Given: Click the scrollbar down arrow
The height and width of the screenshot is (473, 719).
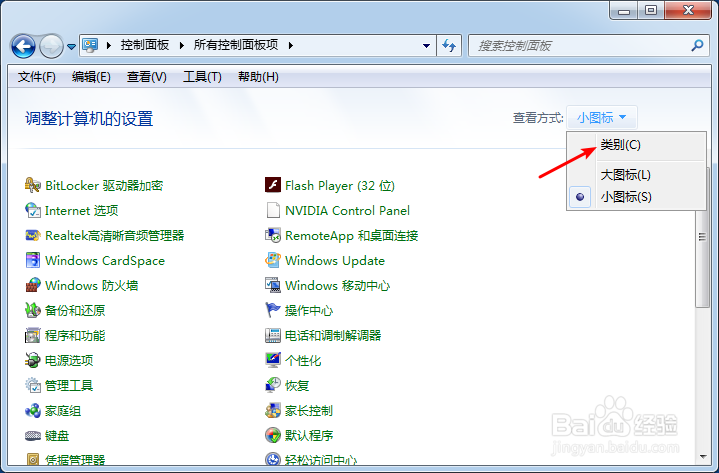Looking at the screenshot, I should click(702, 456).
